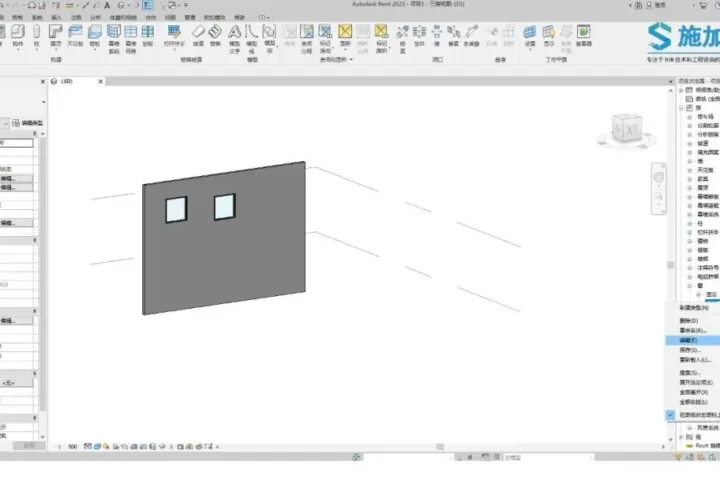The height and width of the screenshot is (480, 720).
Task: Select the Roof (屋顶) tool
Action: pyautogui.click(x=56, y=36)
